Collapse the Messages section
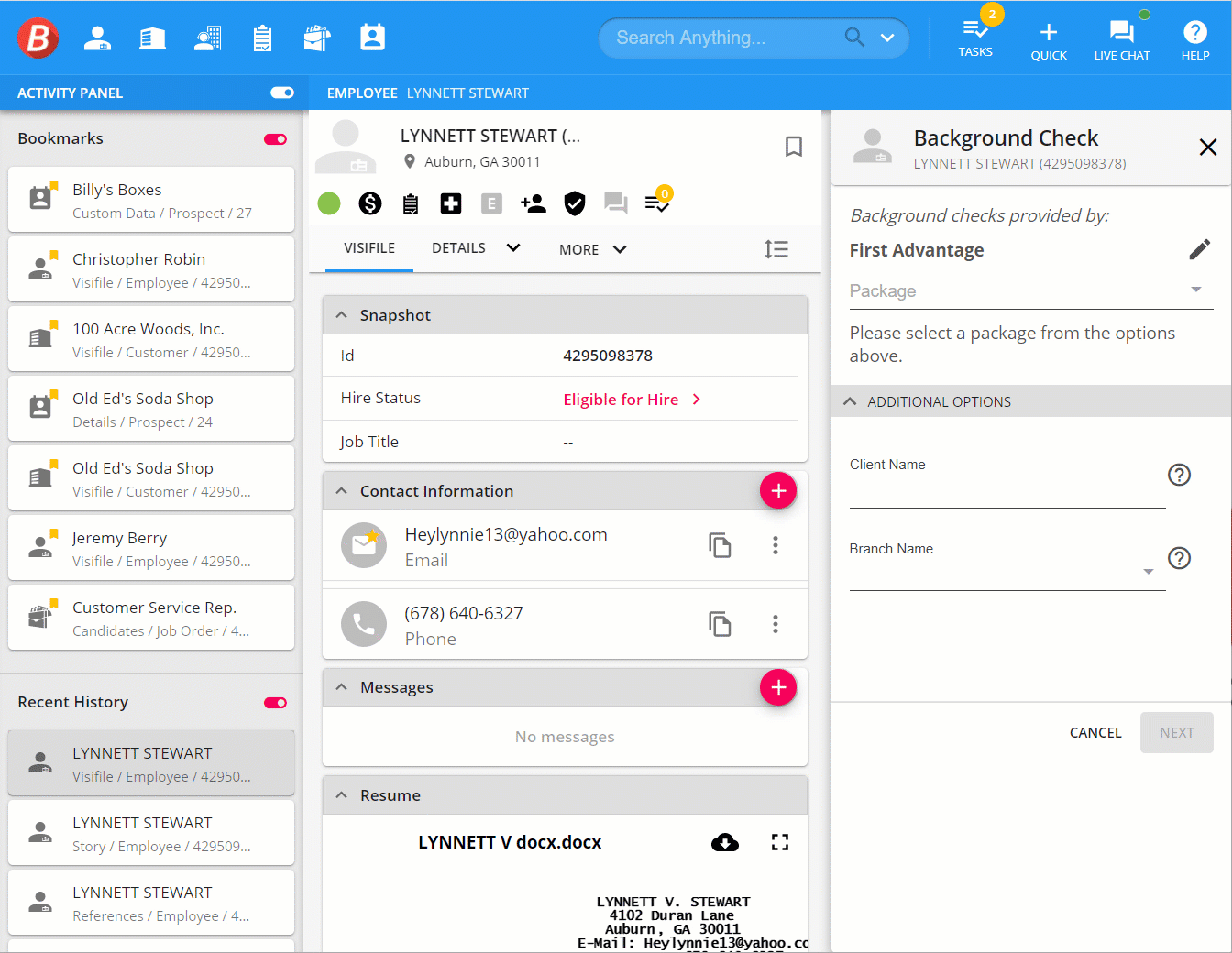This screenshot has height=953, width=1232. click(x=342, y=687)
